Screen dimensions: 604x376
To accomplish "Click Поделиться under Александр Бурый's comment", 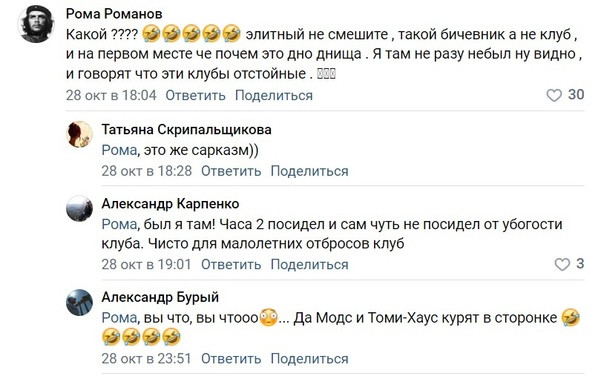I will (309, 358).
